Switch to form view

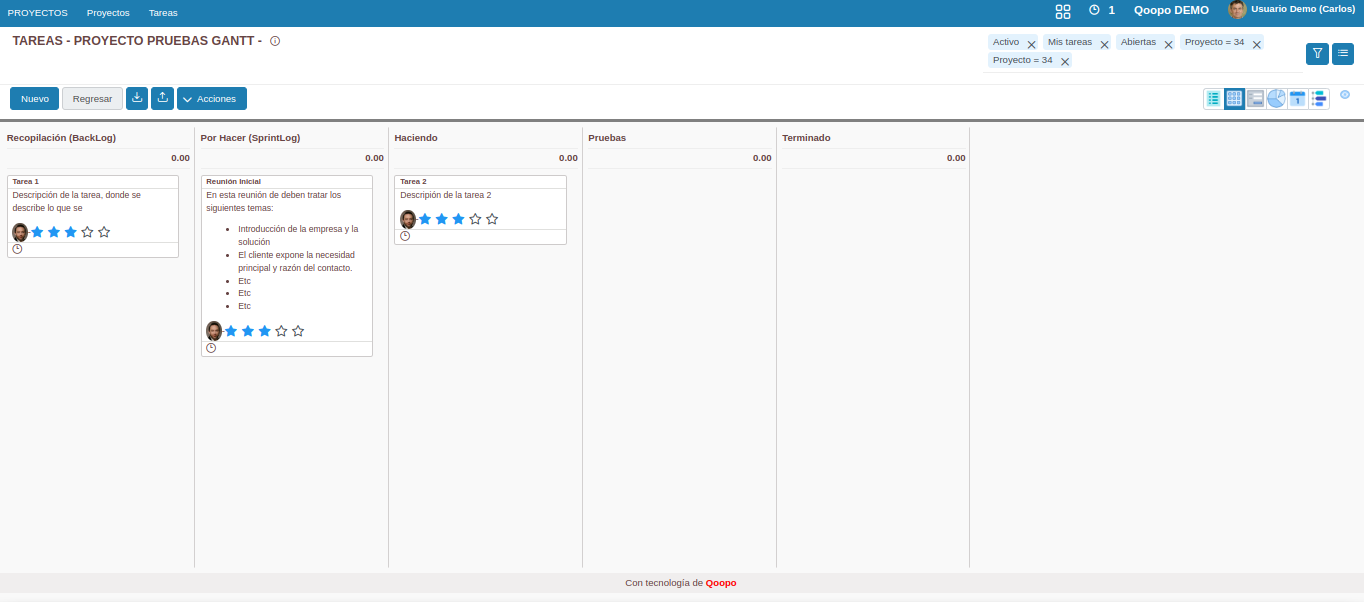pyautogui.click(x=1256, y=98)
